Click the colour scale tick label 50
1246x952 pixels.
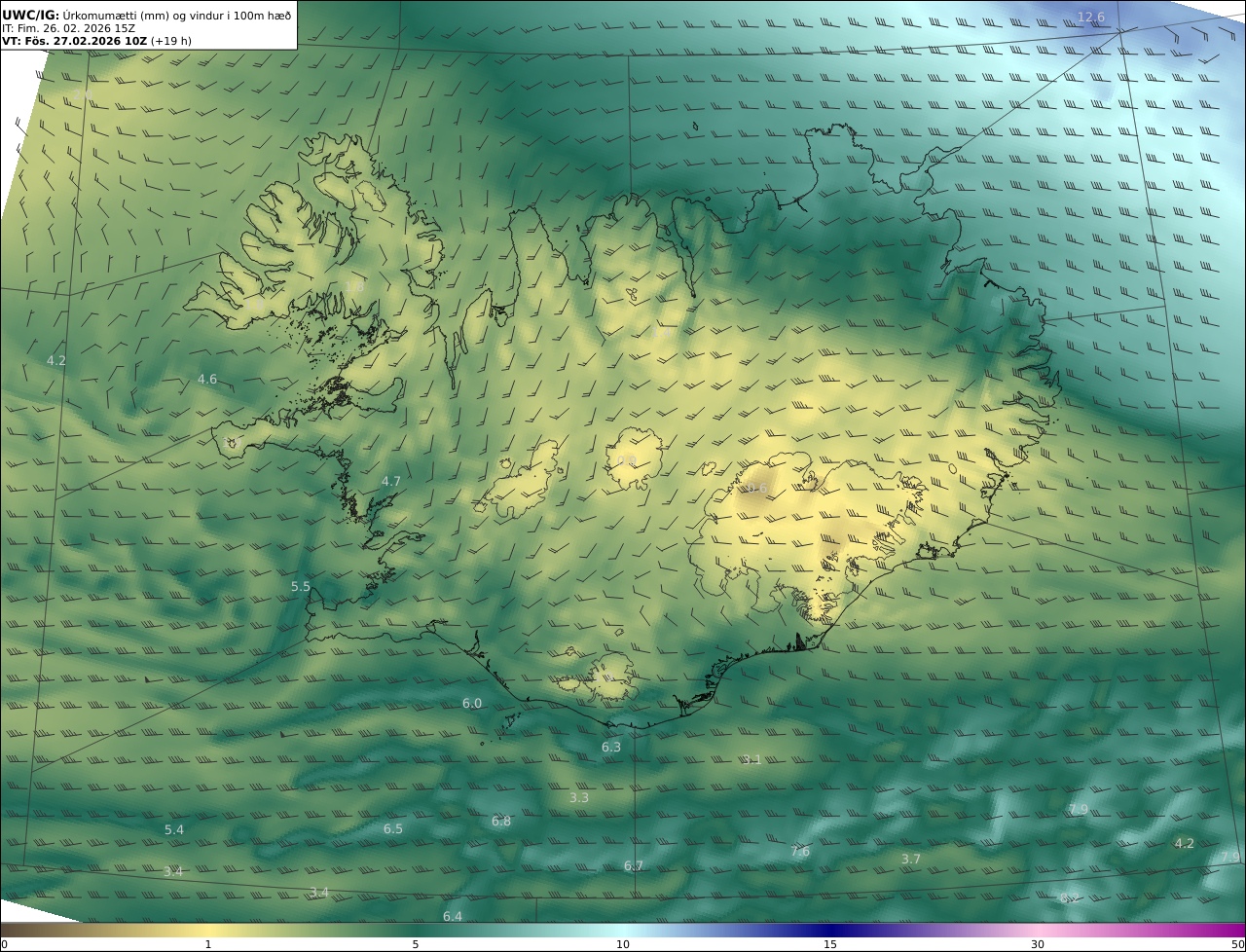1237,944
